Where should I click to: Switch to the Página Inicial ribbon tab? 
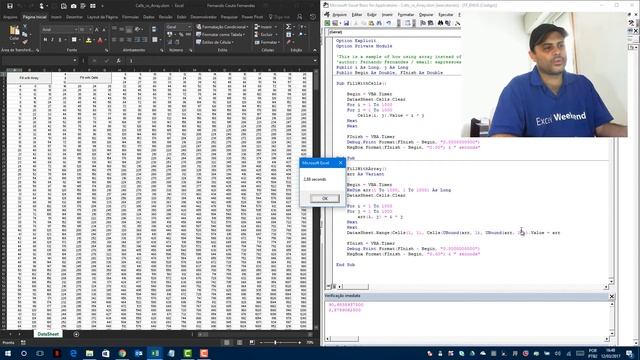[35, 17]
